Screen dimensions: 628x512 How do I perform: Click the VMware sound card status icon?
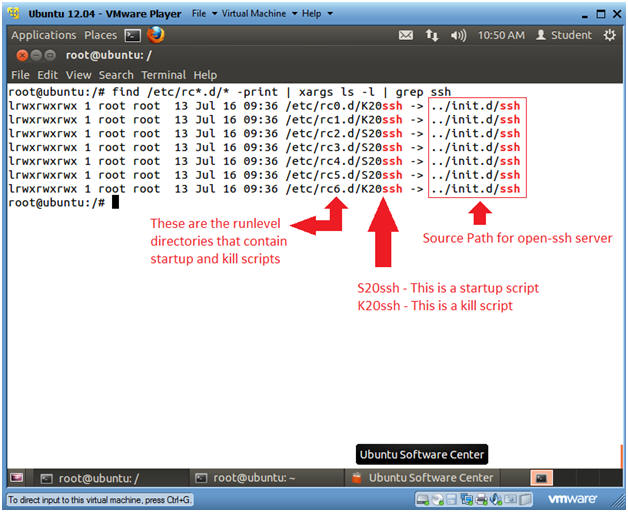[x=495, y=499]
